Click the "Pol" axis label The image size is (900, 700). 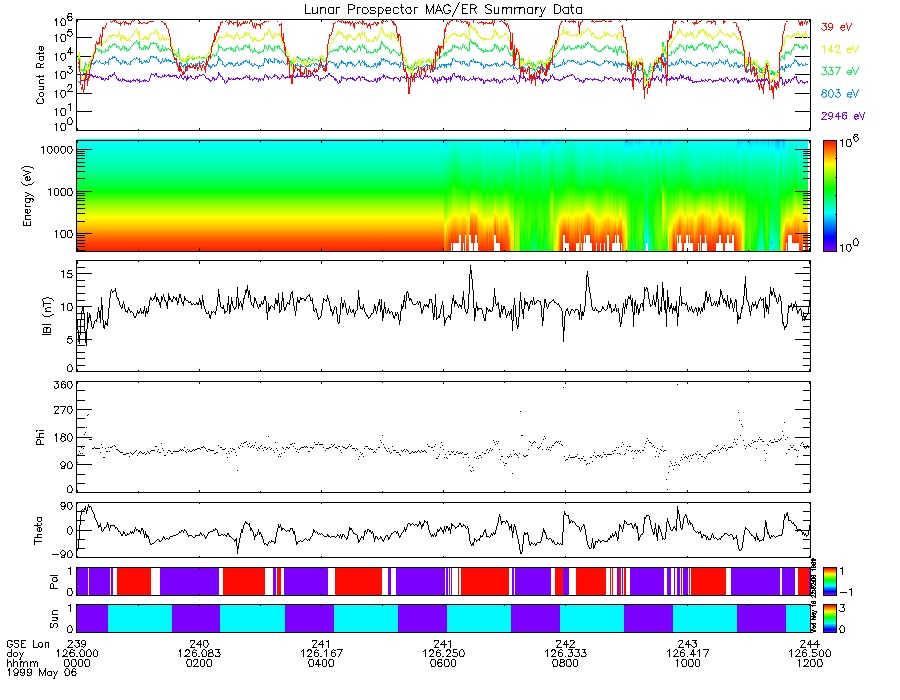(x=54, y=582)
